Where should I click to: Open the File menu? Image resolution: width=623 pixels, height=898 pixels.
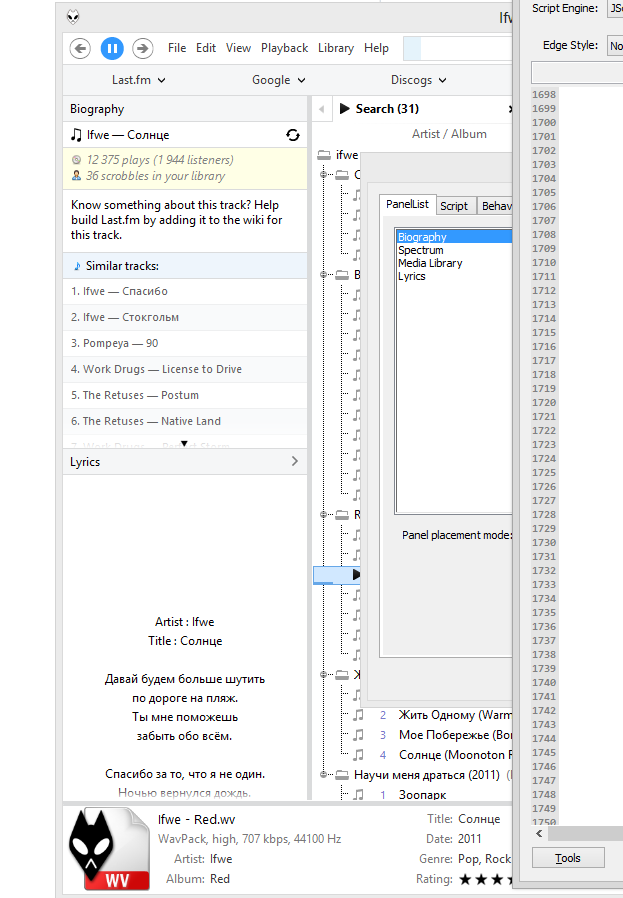click(177, 48)
